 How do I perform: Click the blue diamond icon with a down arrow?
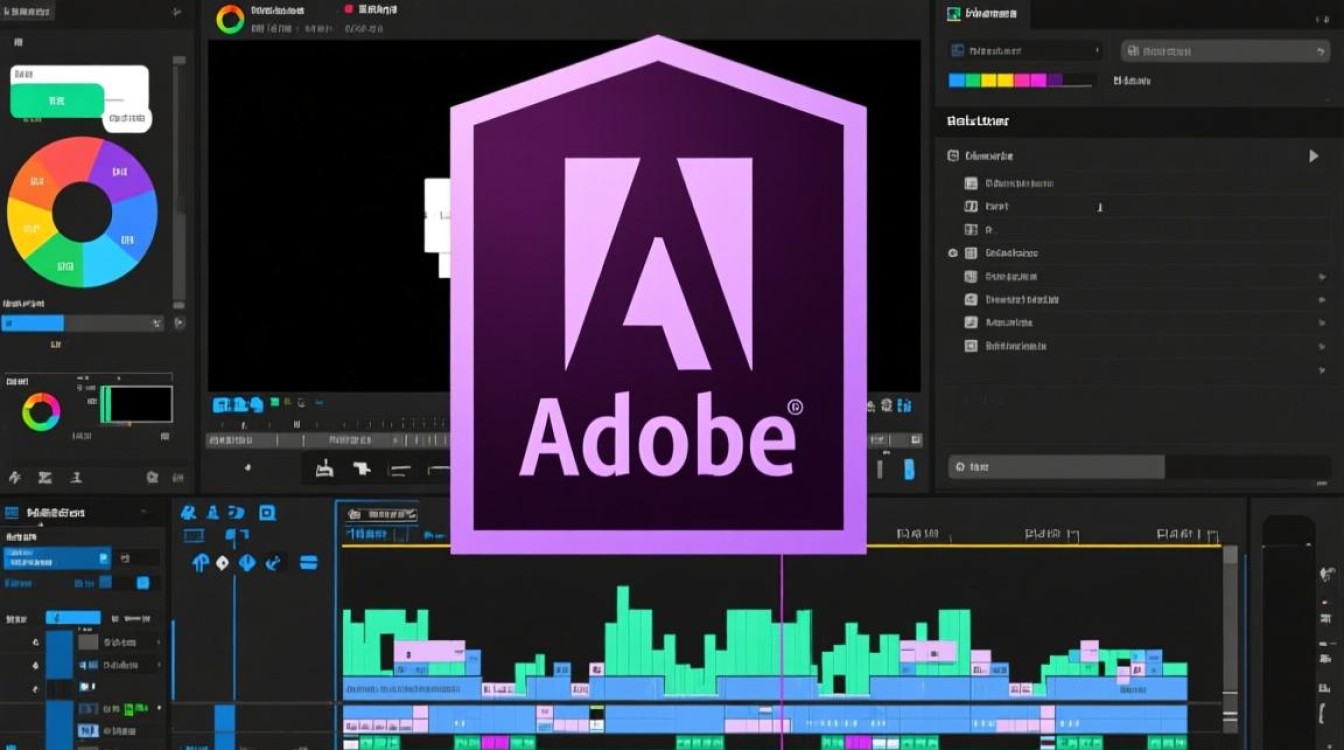point(247,563)
